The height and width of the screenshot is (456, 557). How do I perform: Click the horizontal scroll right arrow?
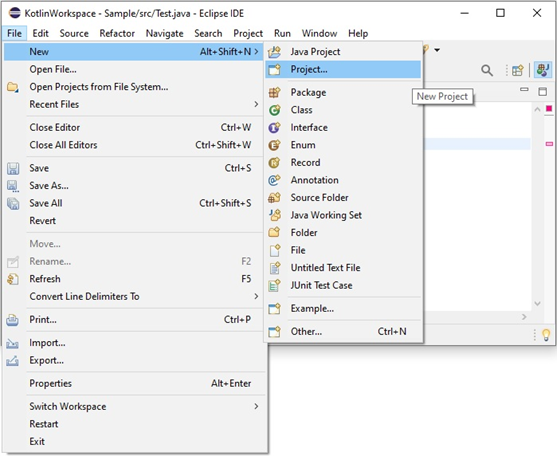(x=524, y=317)
